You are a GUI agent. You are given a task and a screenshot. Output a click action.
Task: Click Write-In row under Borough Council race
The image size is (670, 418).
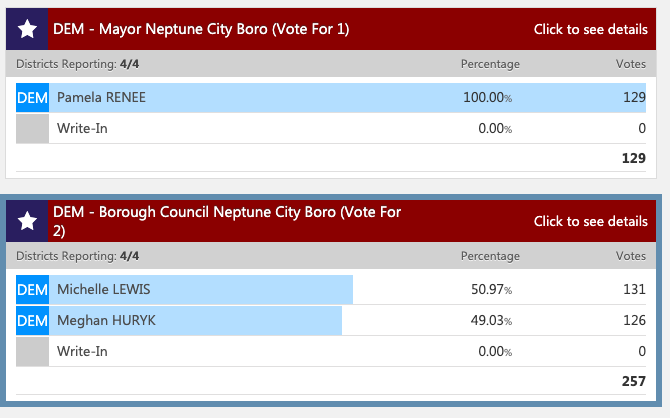point(331,351)
